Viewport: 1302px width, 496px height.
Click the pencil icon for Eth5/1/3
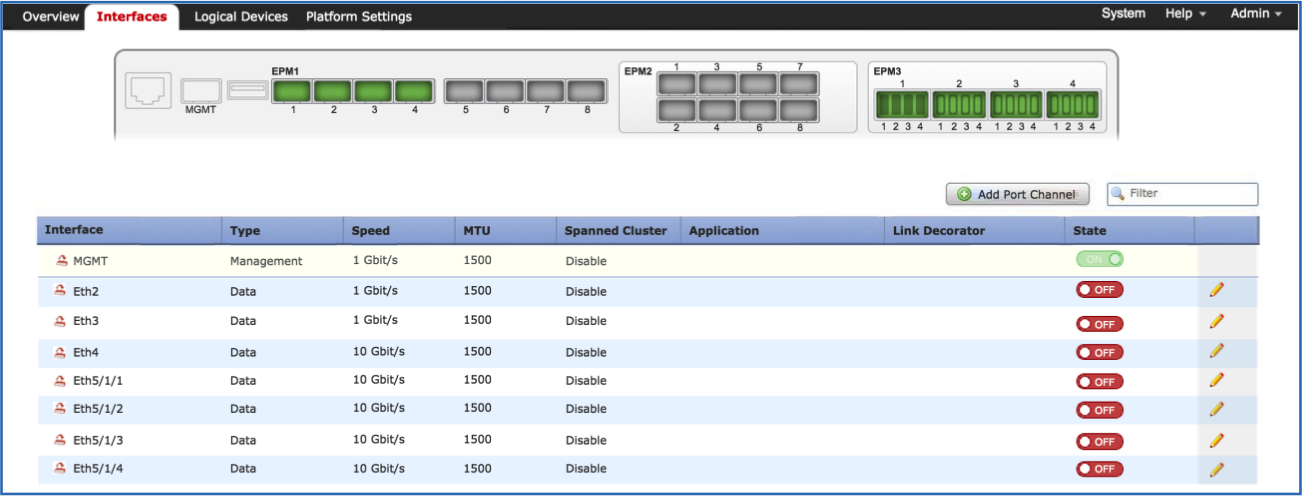click(x=1216, y=440)
